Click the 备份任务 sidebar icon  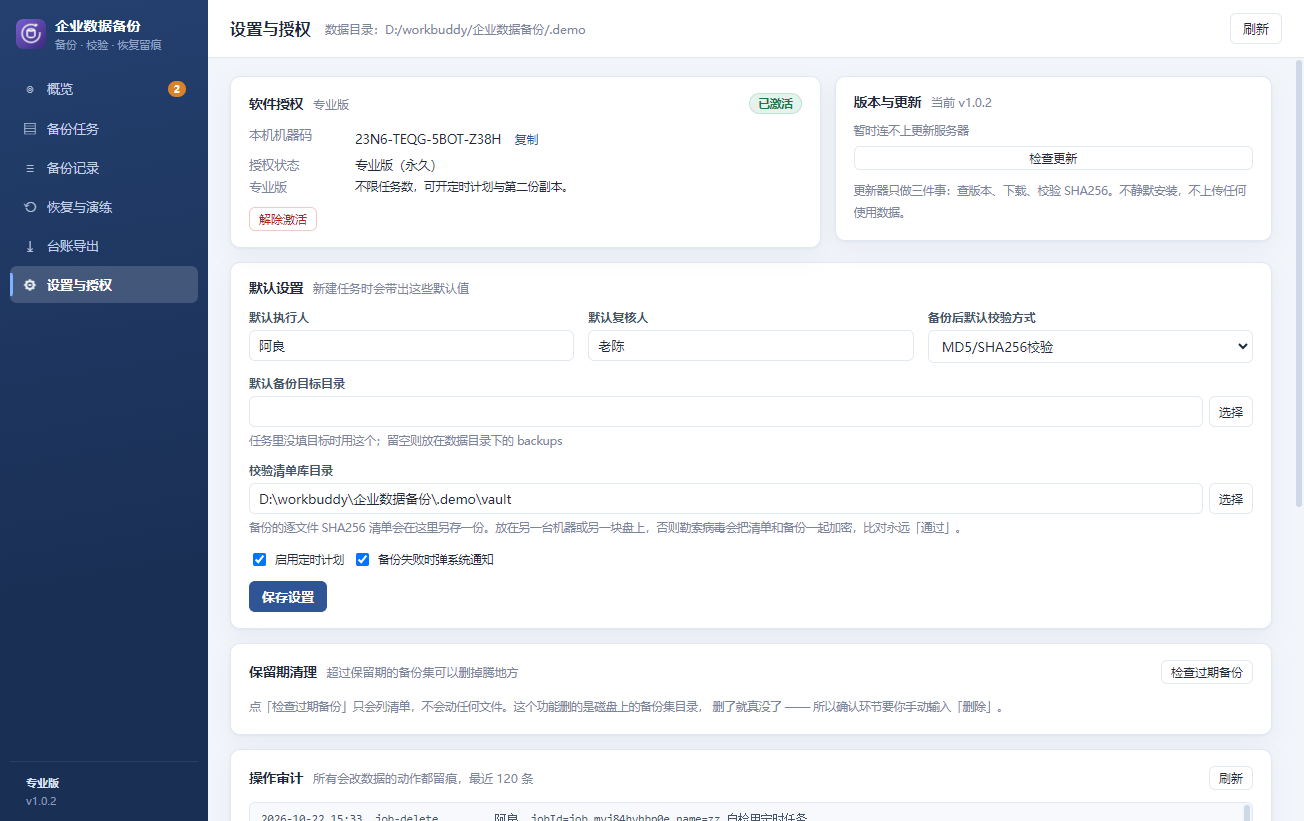(x=30, y=129)
